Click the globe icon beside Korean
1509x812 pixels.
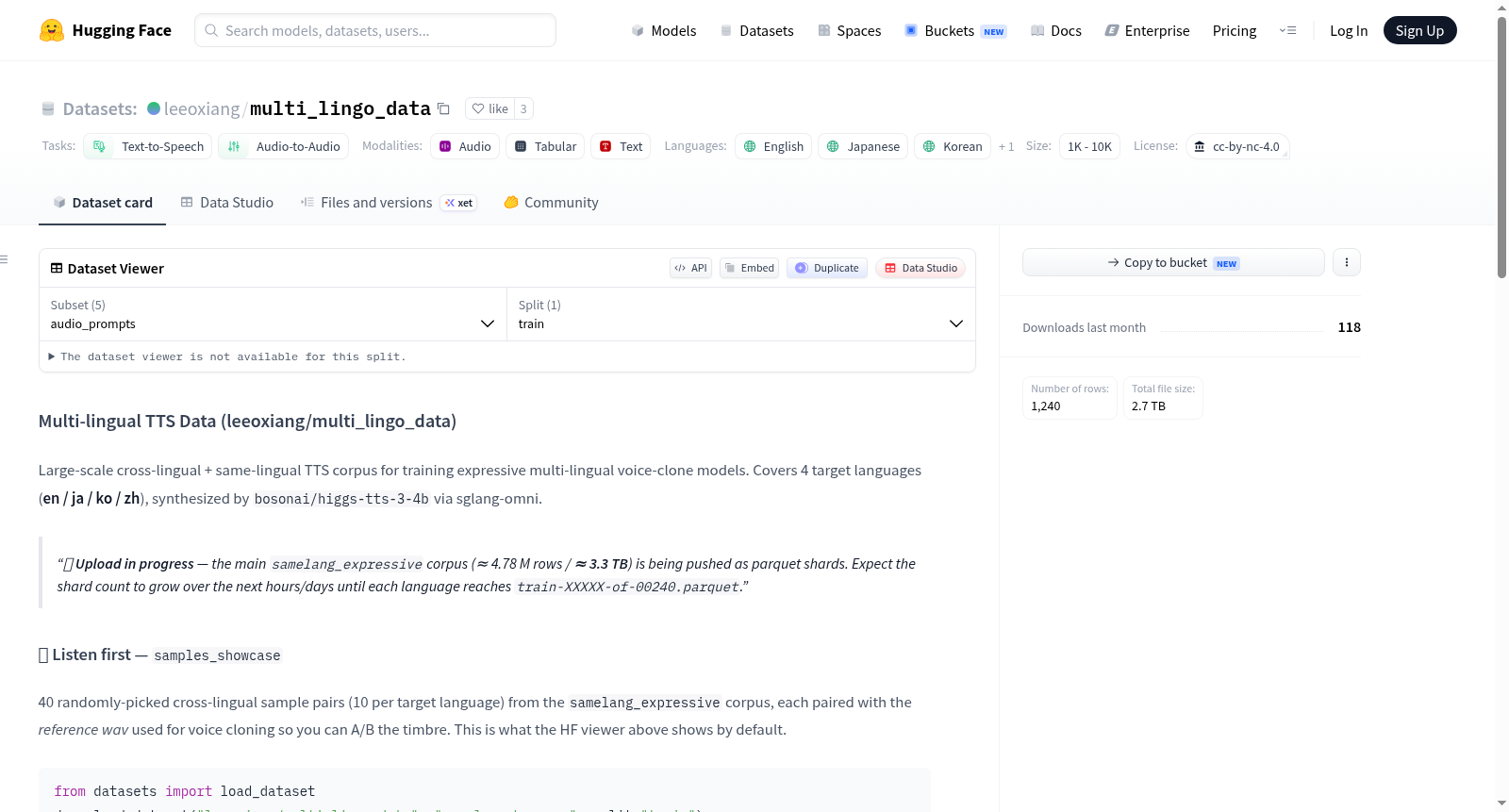coord(929,146)
